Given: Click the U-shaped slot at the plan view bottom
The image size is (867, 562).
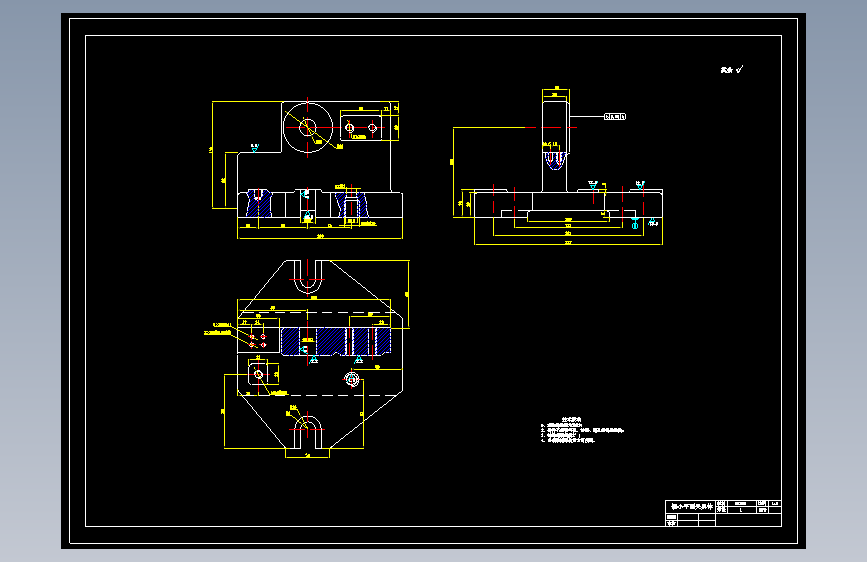Looking at the screenshot, I should [x=307, y=433].
